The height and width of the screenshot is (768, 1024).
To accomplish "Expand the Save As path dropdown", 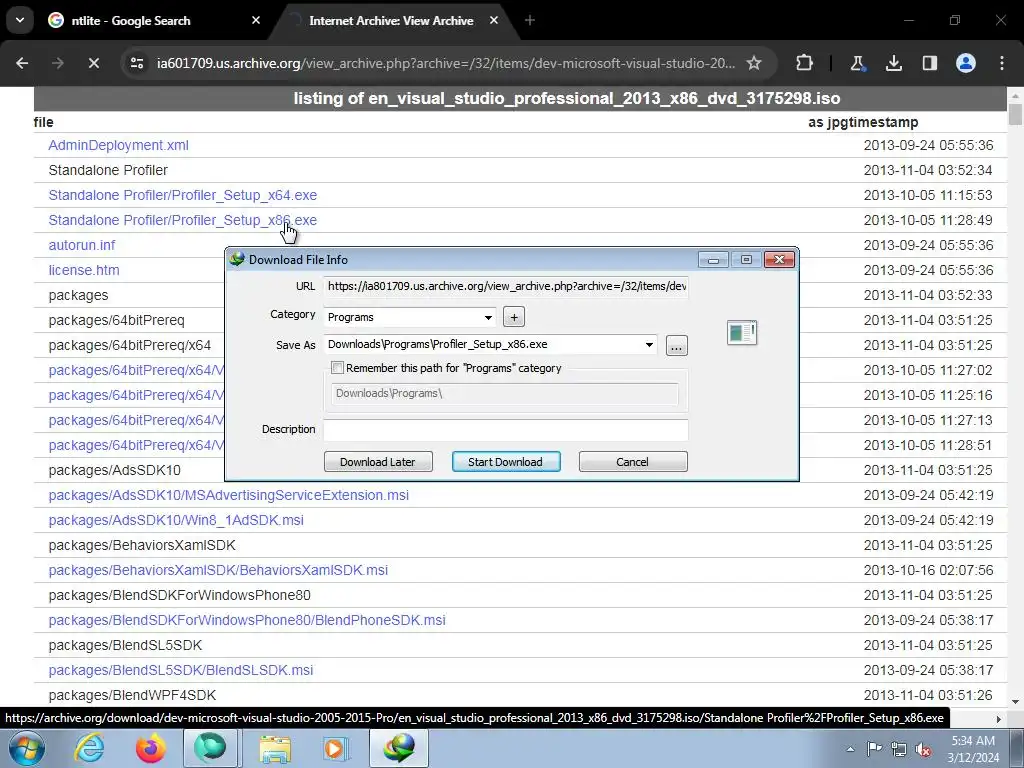I will coord(649,345).
